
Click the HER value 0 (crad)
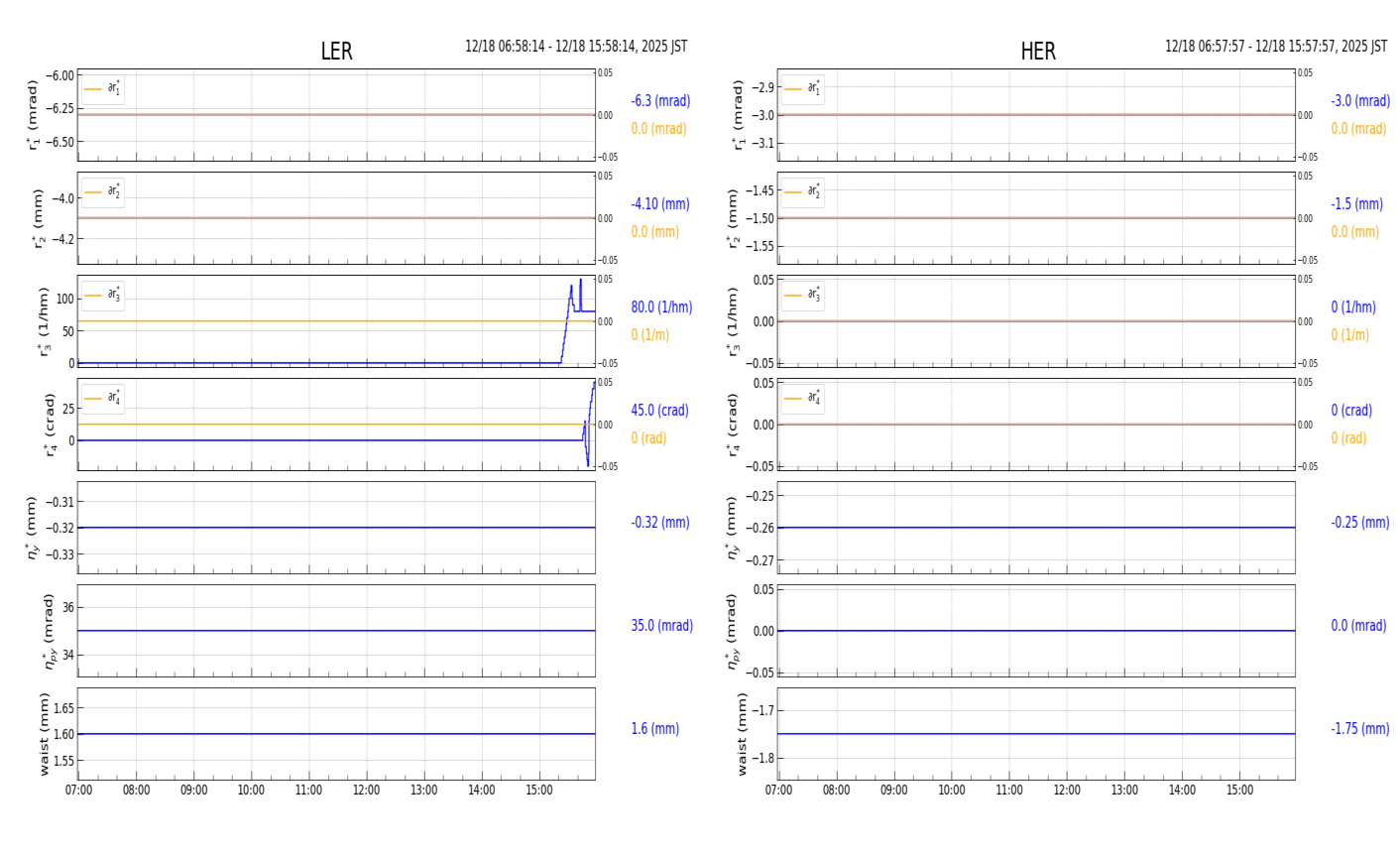click(1351, 411)
